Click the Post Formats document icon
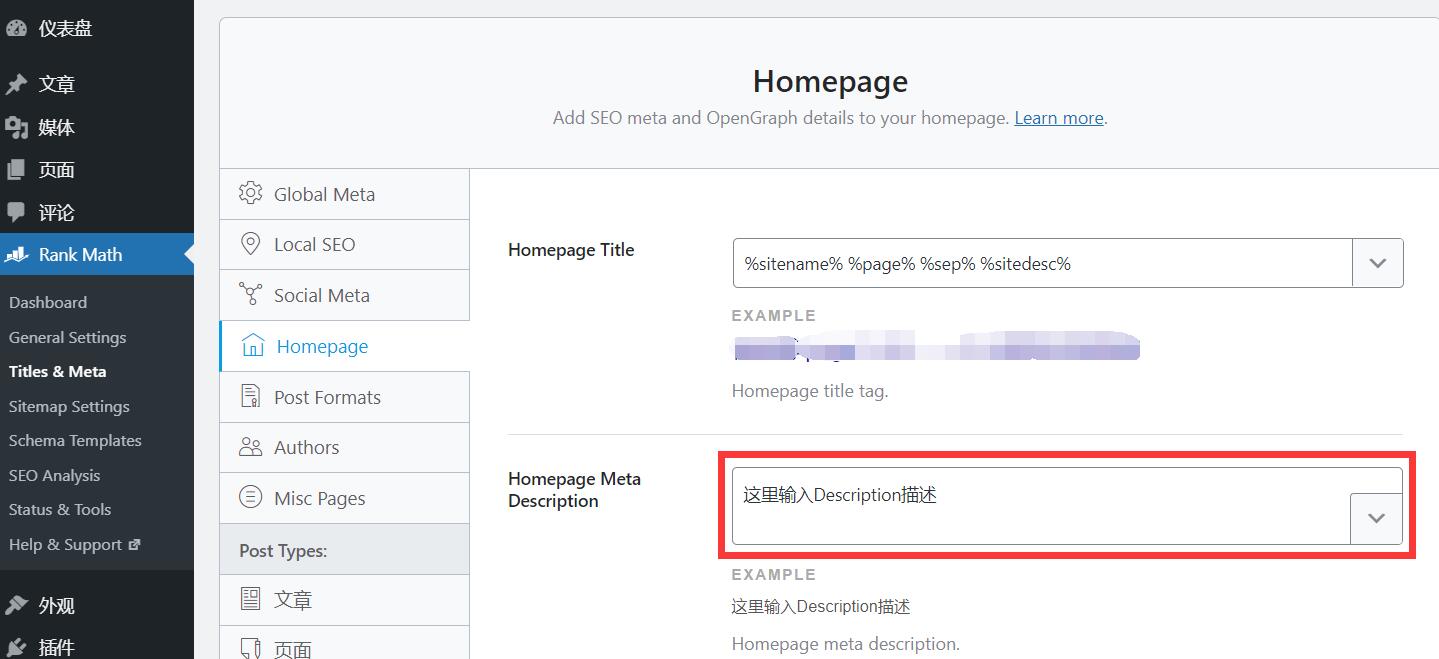Viewport: 1439px width, 659px height. point(250,397)
